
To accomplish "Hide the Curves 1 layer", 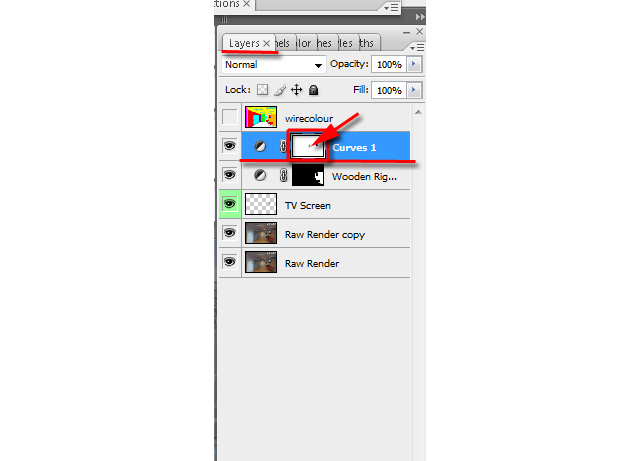I will pyautogui.click(x=229, y=146).
